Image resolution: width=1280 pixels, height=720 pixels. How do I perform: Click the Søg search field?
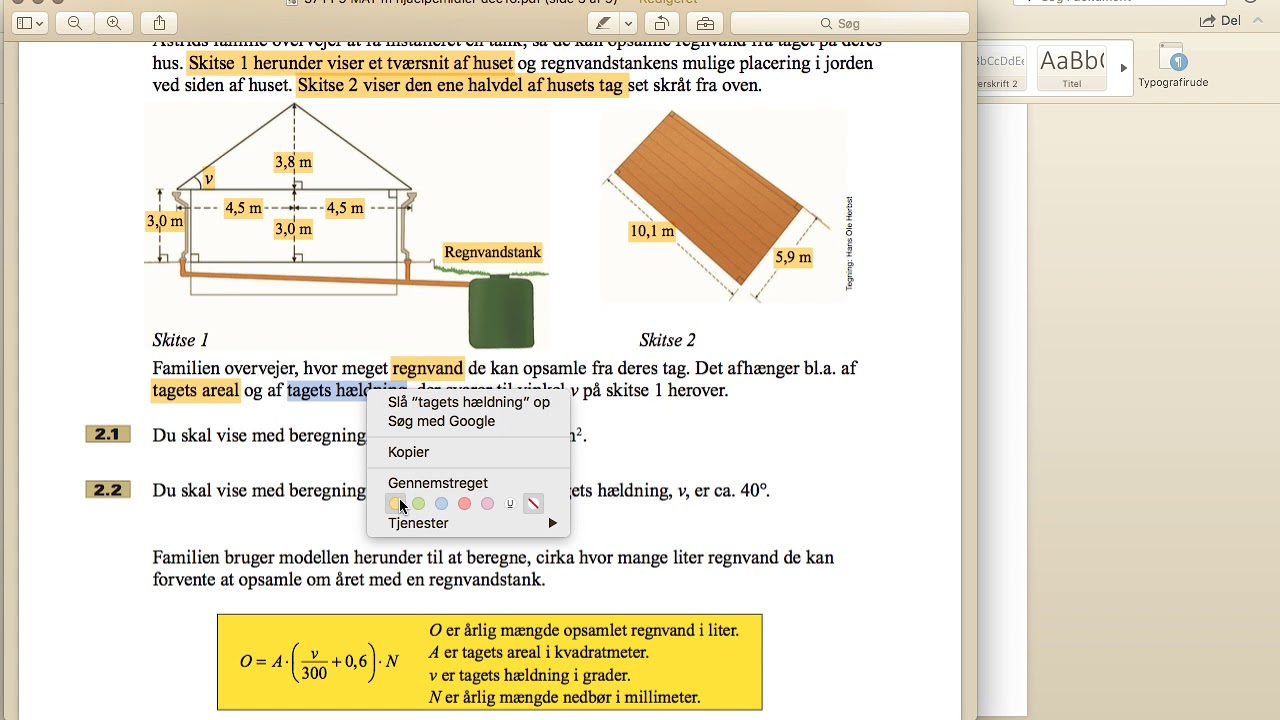(850, 23)
